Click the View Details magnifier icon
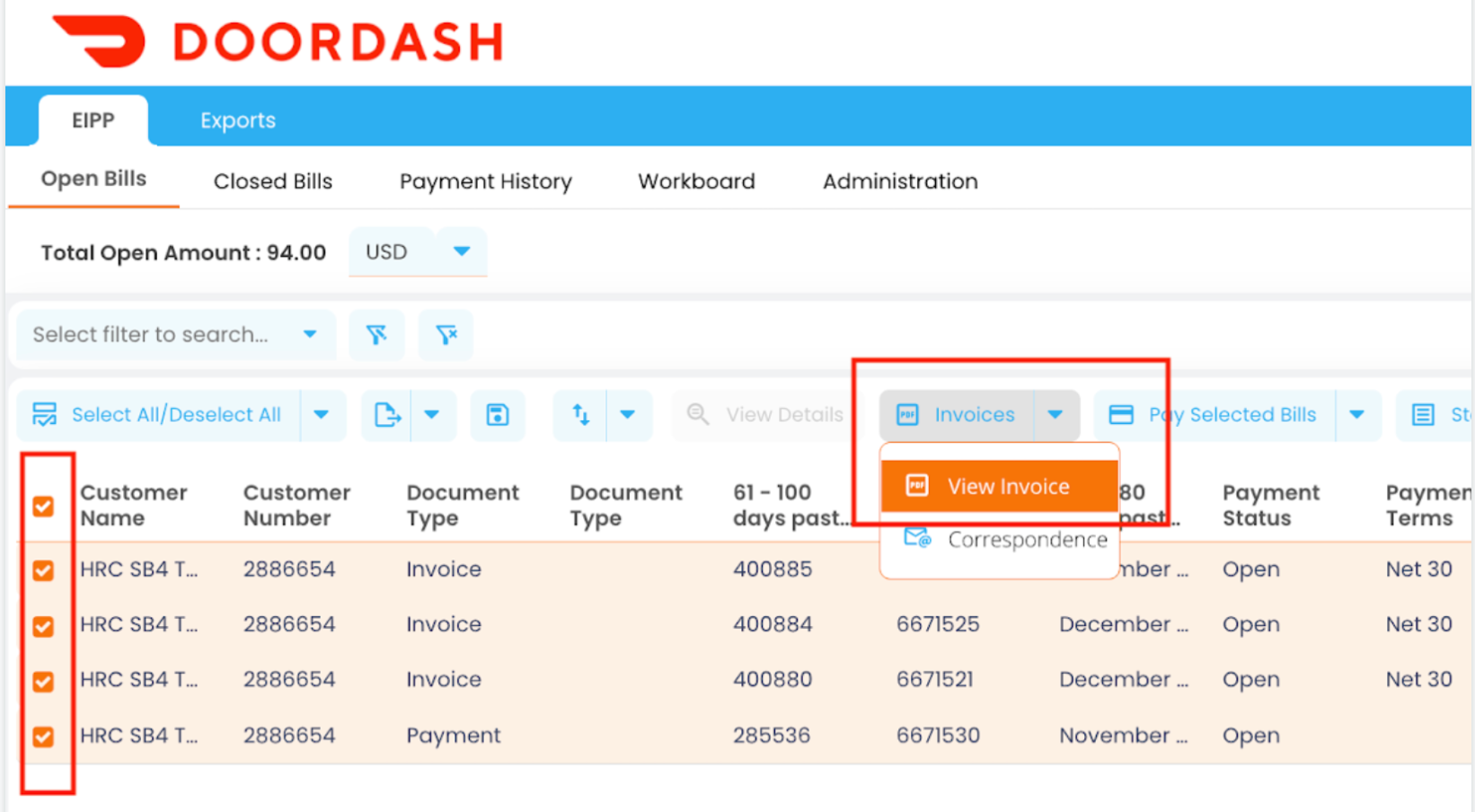The image size is (1475, 812). [x=698, y=414]
